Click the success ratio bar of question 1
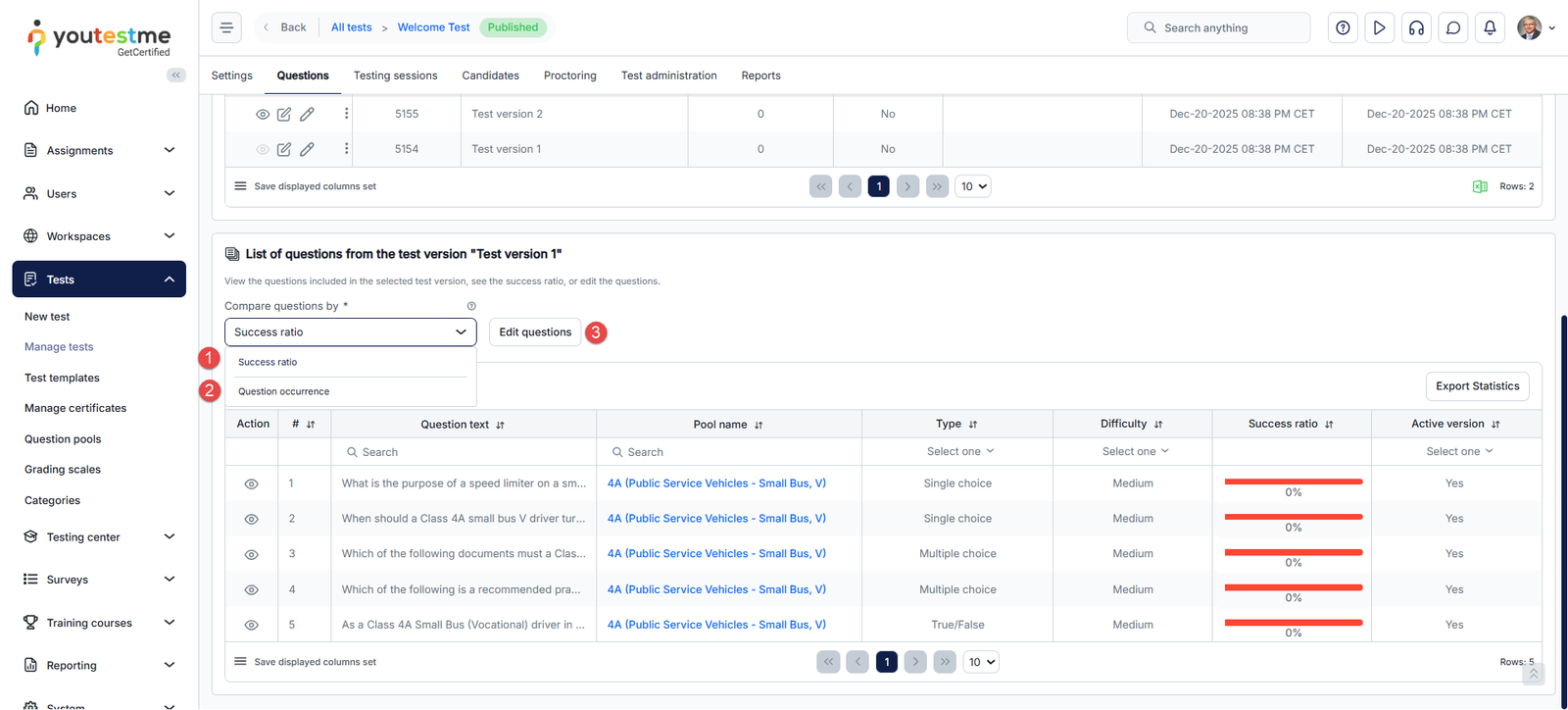 pyautogui.click(x=1293, y=482)
